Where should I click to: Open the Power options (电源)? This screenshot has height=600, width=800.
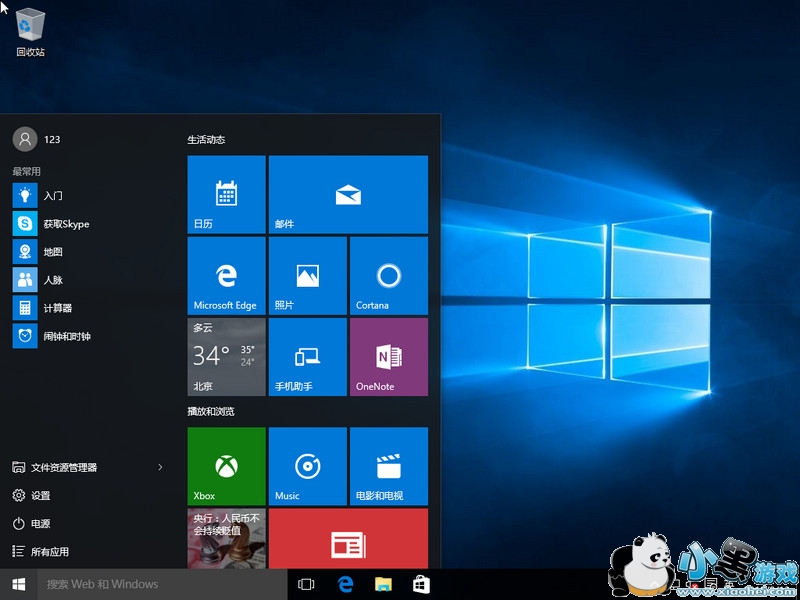(x=40, y=523)
